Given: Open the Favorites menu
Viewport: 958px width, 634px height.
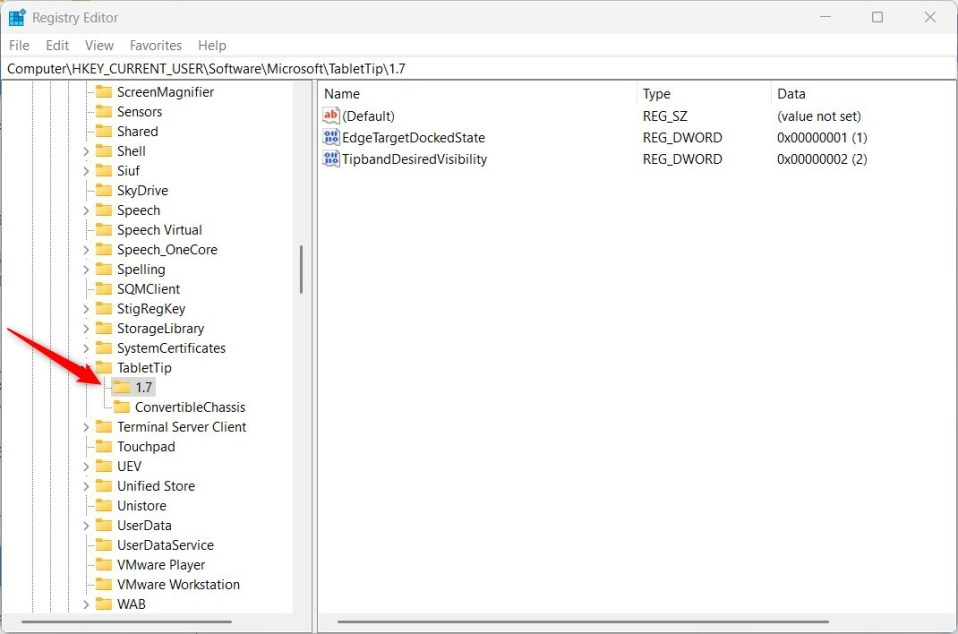Looking at the screenshot, I should (x=155, y=45).
